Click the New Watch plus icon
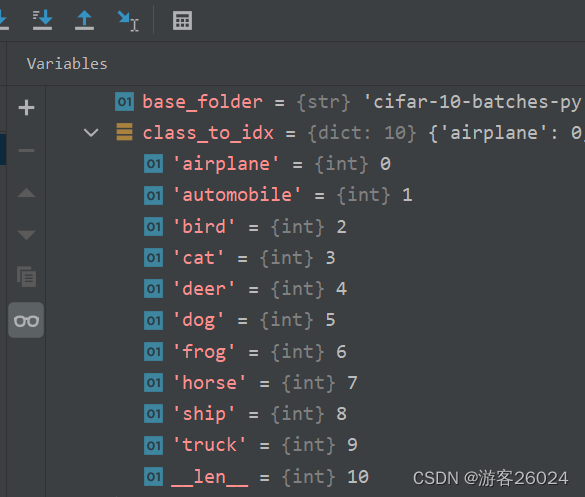 [26, 107]
